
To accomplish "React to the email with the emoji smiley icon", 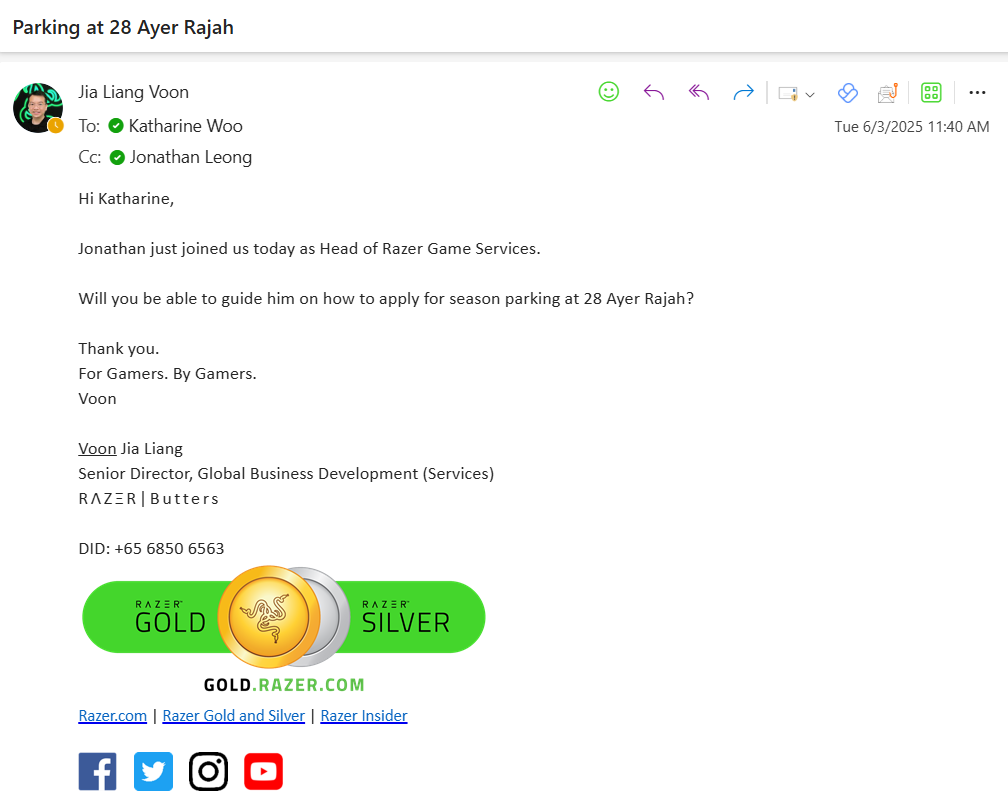I will [608, 92].
